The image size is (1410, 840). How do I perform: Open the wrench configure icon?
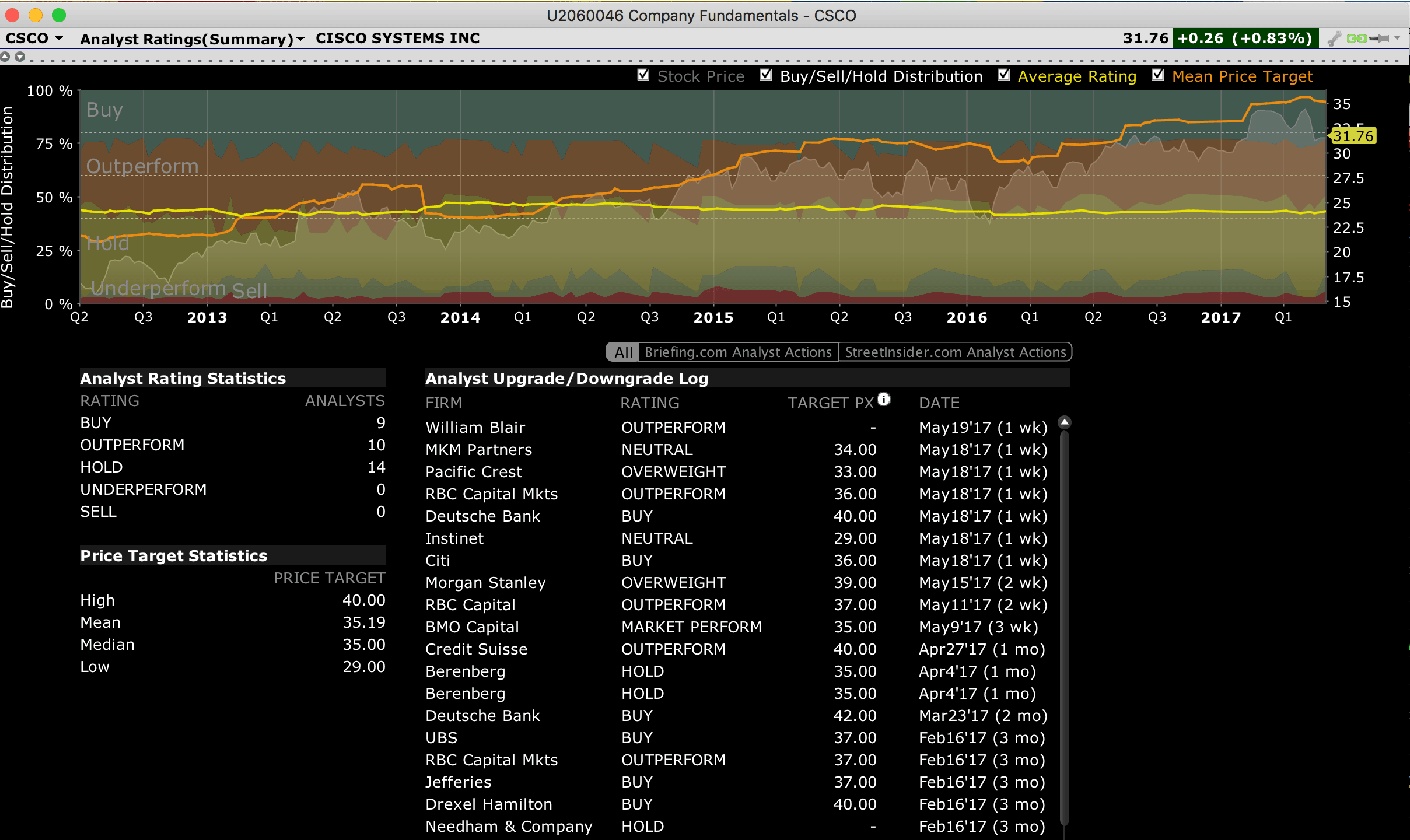click(1334, 38)
